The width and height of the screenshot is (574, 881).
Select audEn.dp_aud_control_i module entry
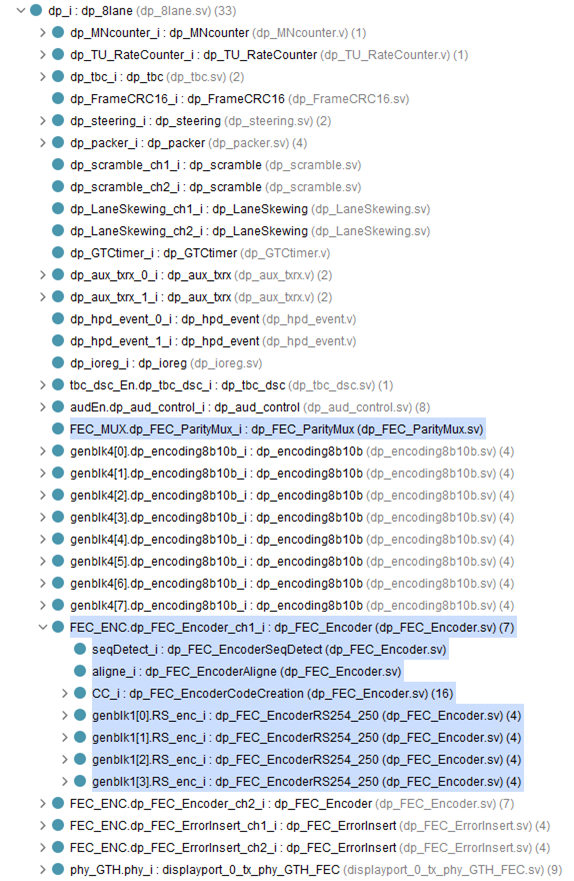pyautogui.click(x=249, y=407)
